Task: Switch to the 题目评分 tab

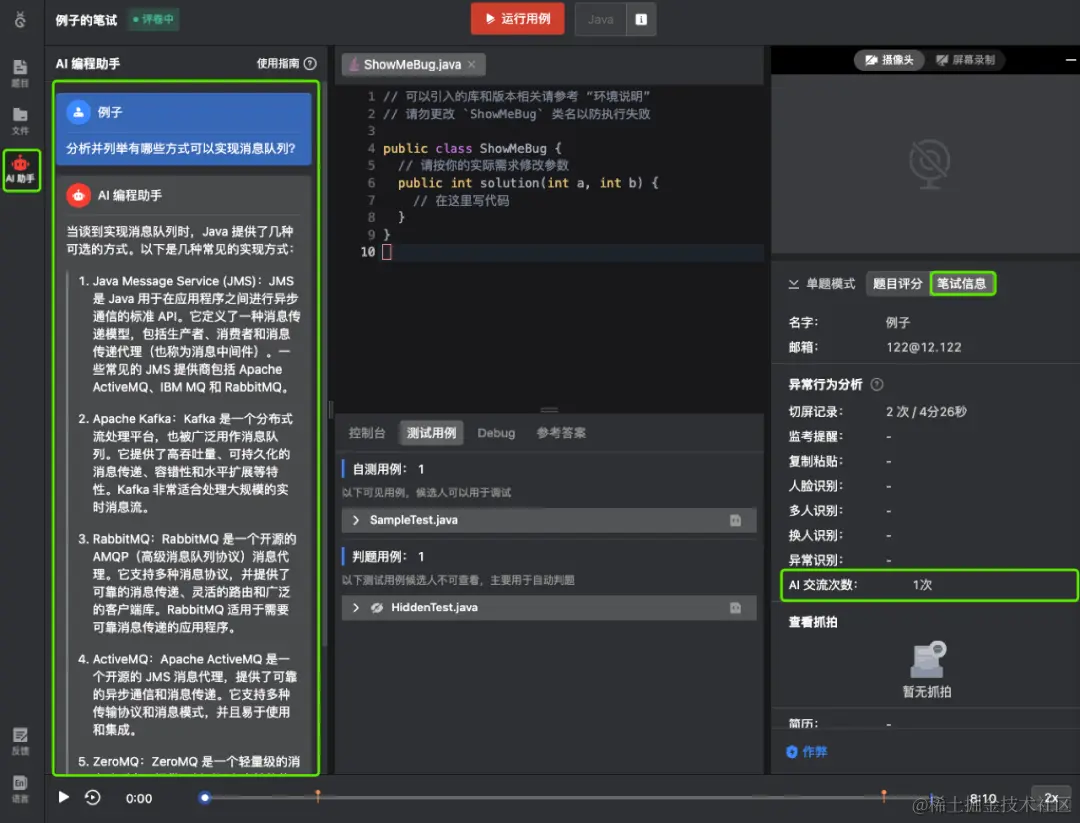Action: 897,283
